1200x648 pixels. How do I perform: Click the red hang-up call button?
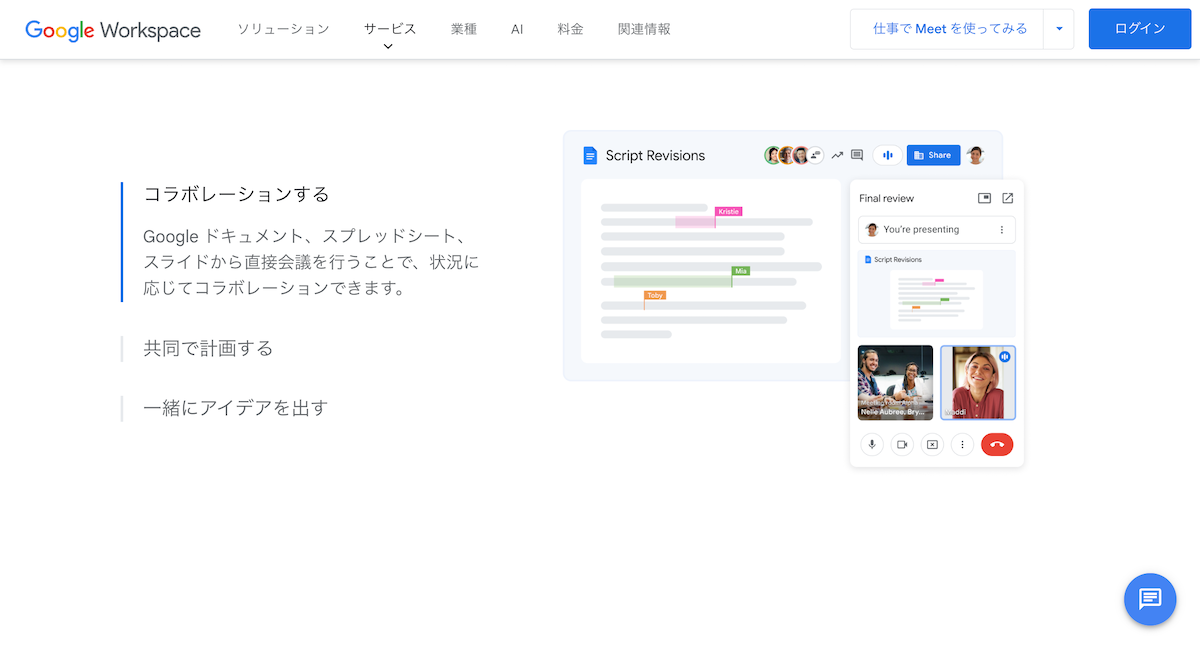[997, 444]
